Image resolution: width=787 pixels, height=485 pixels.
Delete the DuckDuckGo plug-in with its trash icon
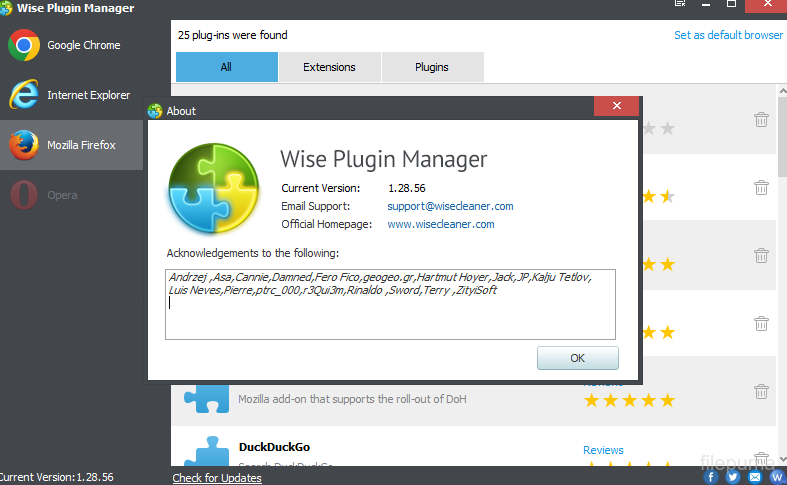(x=761, y=458)
